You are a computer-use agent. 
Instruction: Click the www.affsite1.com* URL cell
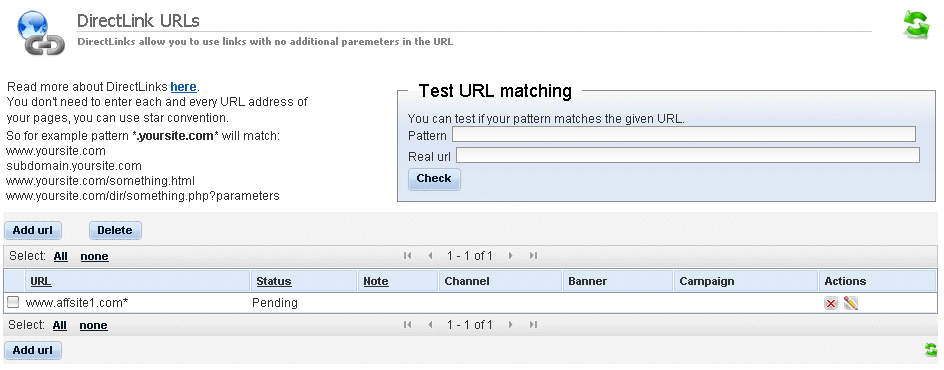pyautogui.click(x=77, y=303)
